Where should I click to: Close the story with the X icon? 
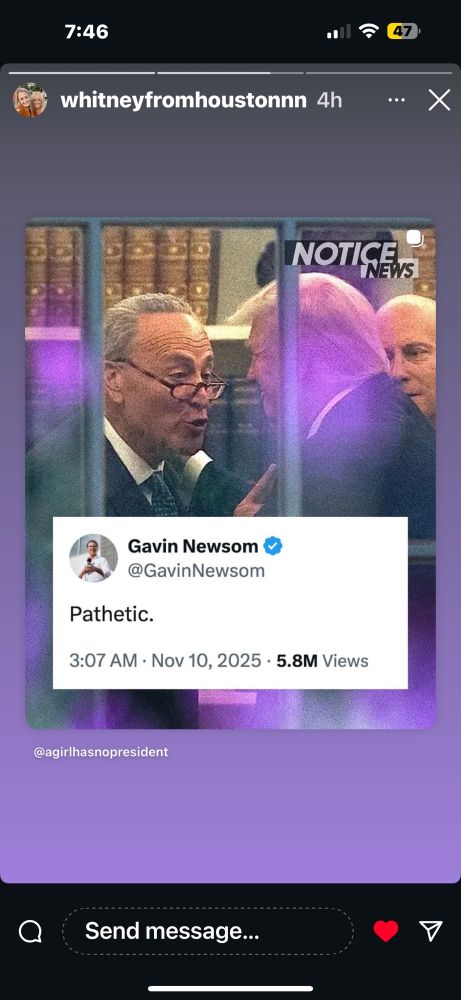click(439, 100)
